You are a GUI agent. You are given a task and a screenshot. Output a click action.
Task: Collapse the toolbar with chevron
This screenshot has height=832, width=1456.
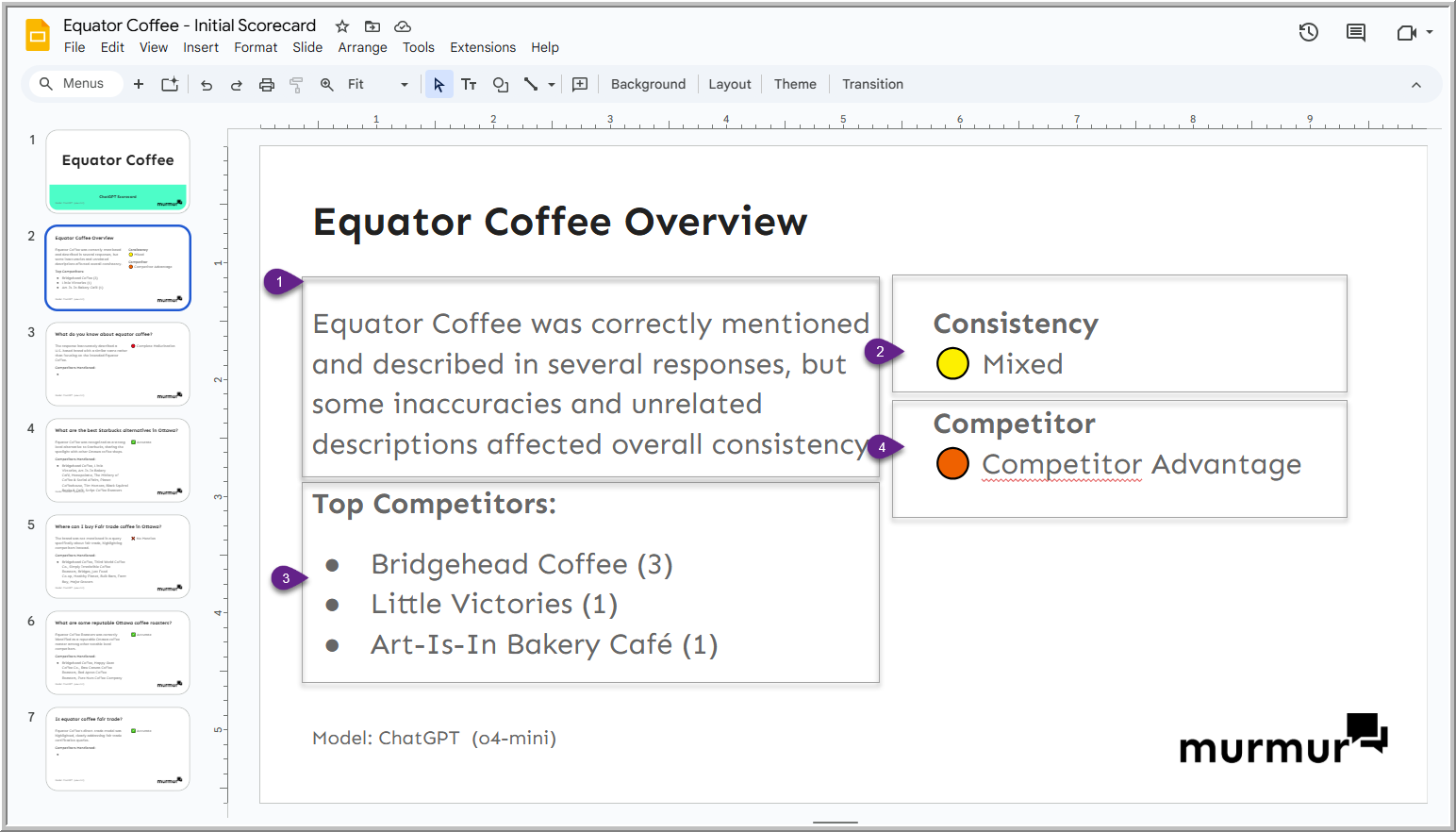[x=1415, y=85]
